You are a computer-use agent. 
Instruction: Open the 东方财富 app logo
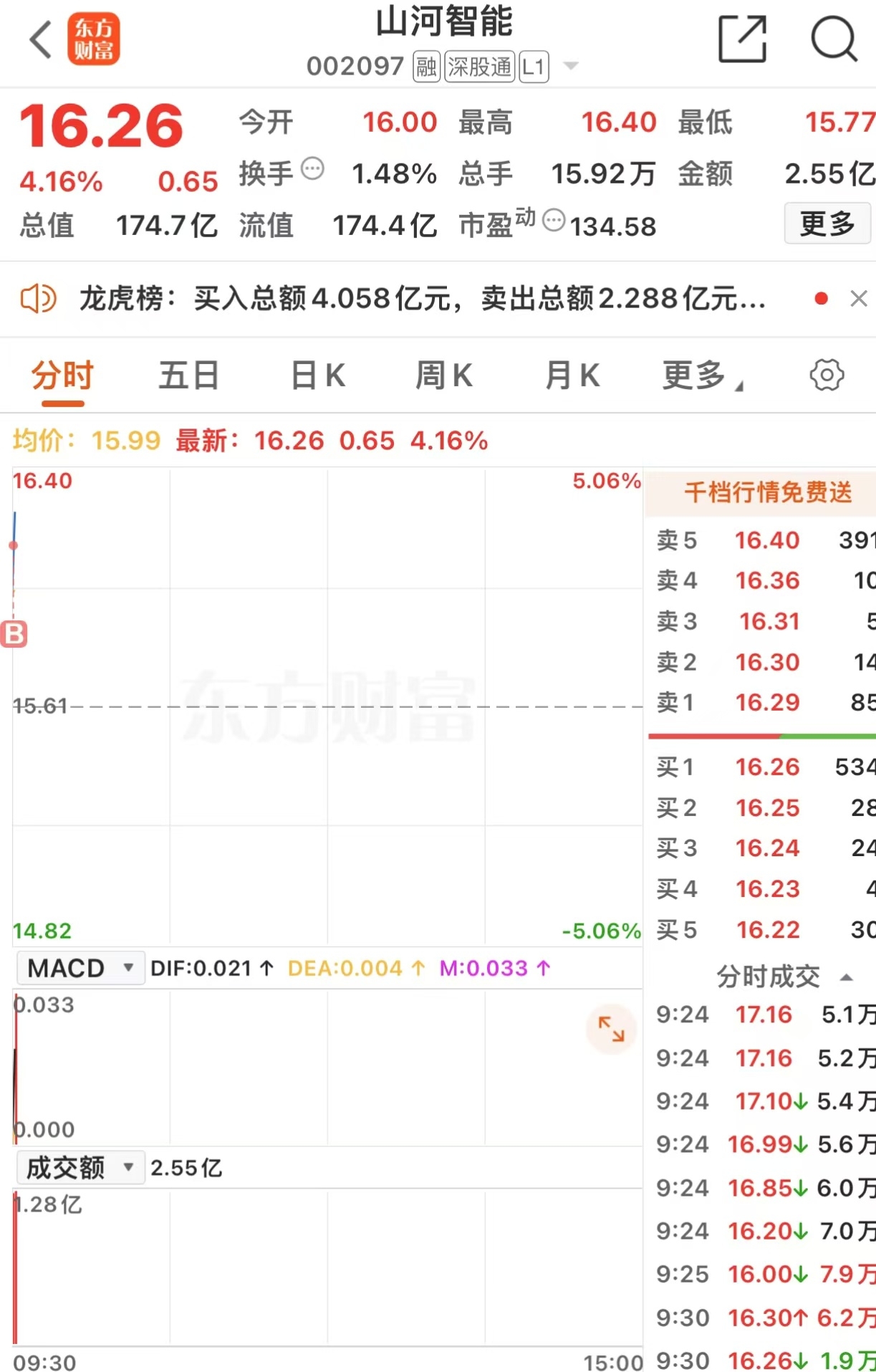point(94,39)
